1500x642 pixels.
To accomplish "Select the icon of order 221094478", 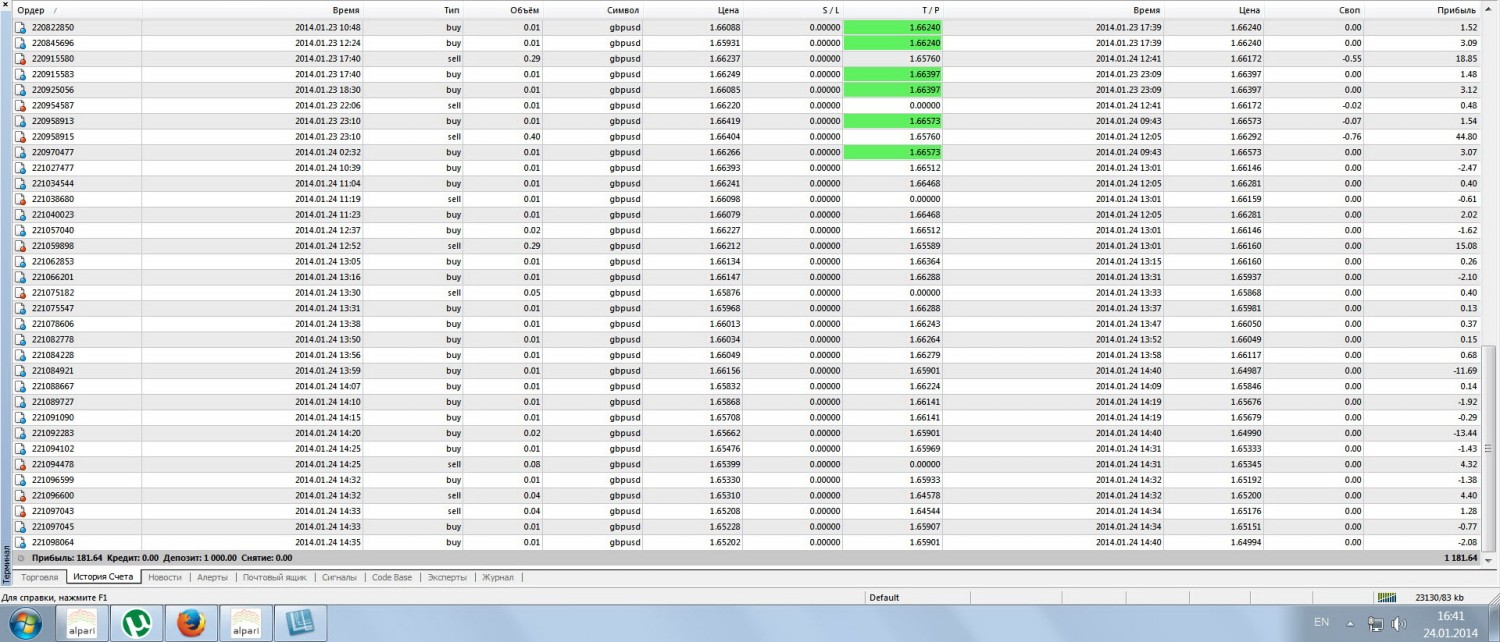I will (21, 464).
